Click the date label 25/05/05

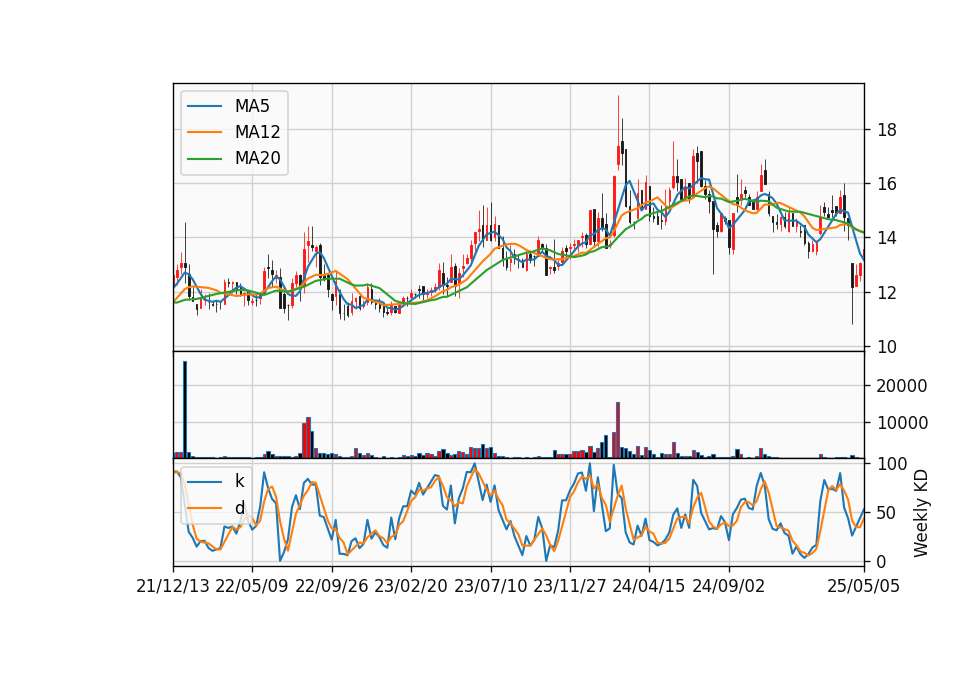tap(864, 587)
